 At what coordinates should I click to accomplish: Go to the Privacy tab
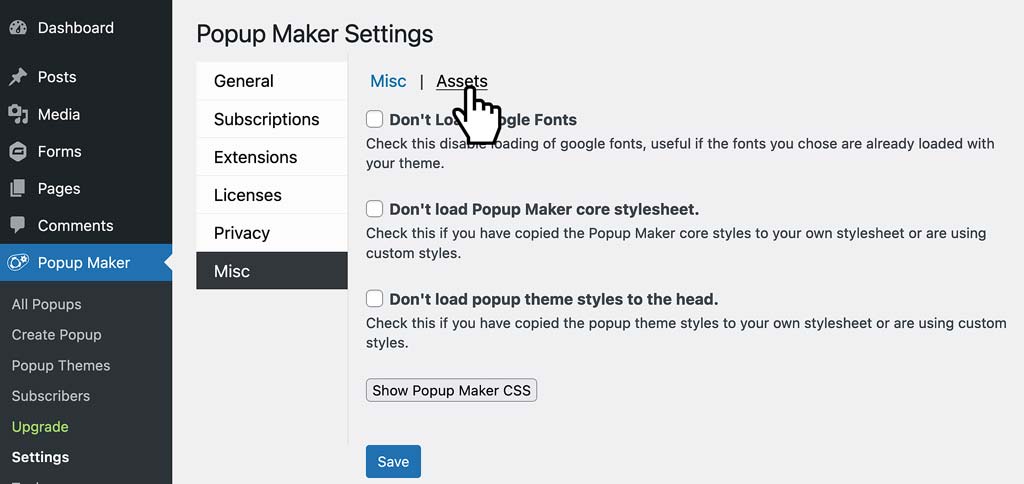(x=272, y=233)
